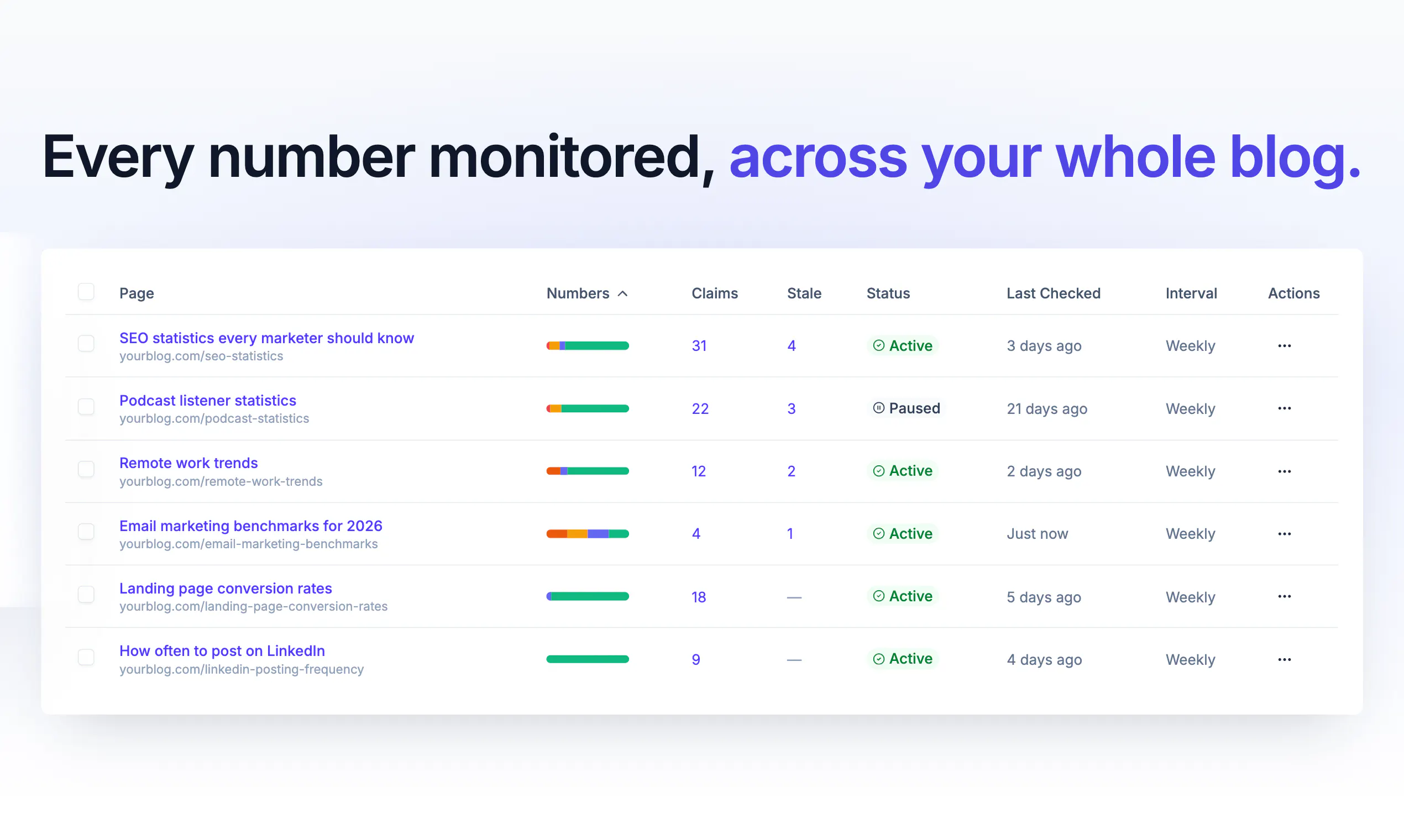This screenshot has height=840, width=1404.
Task: Click the Active status badge on SEO statistics row
Action: (x=903, y=345)
